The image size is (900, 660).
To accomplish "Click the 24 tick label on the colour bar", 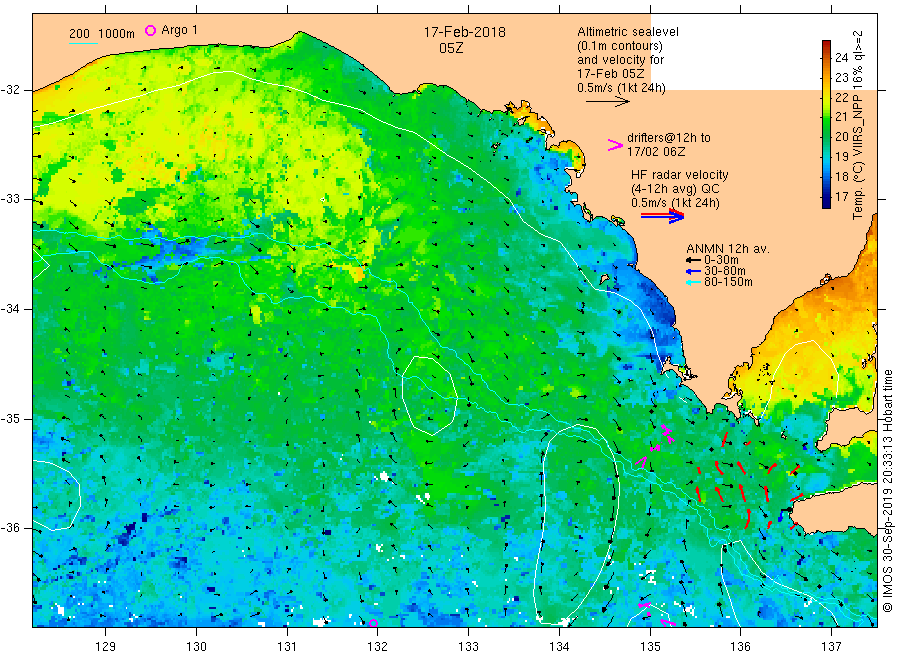I will (x=841, y=57).
